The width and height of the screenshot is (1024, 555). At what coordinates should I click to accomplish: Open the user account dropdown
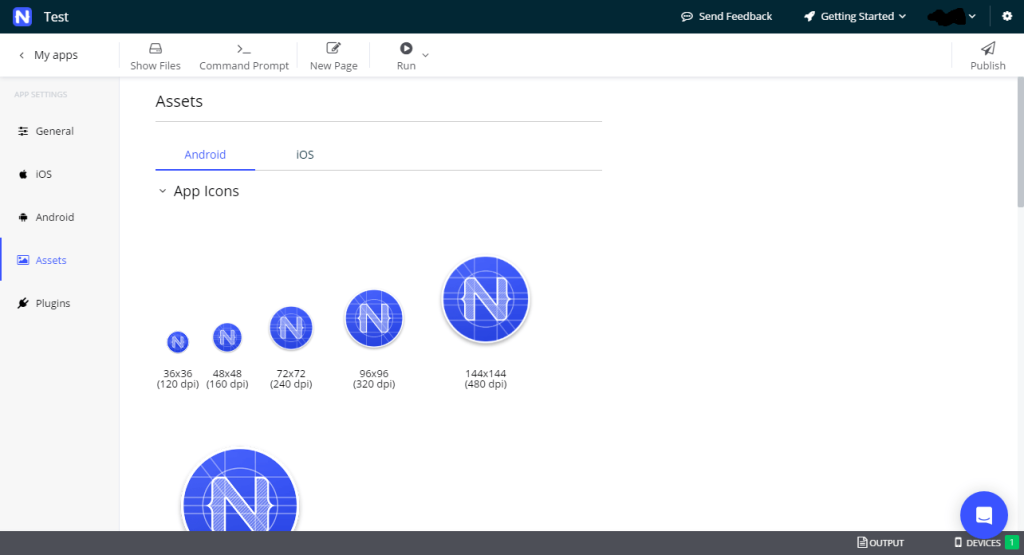click(x=952, y=16)
